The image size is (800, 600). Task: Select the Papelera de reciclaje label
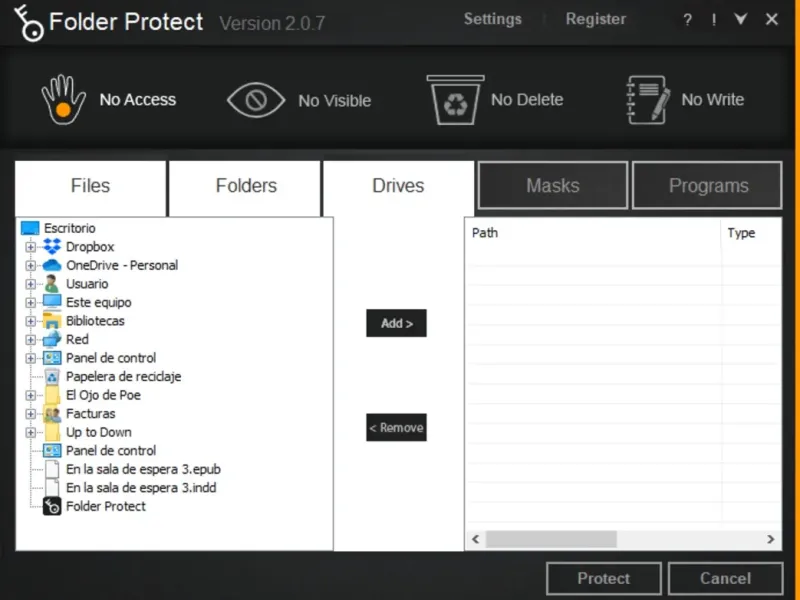123,377
